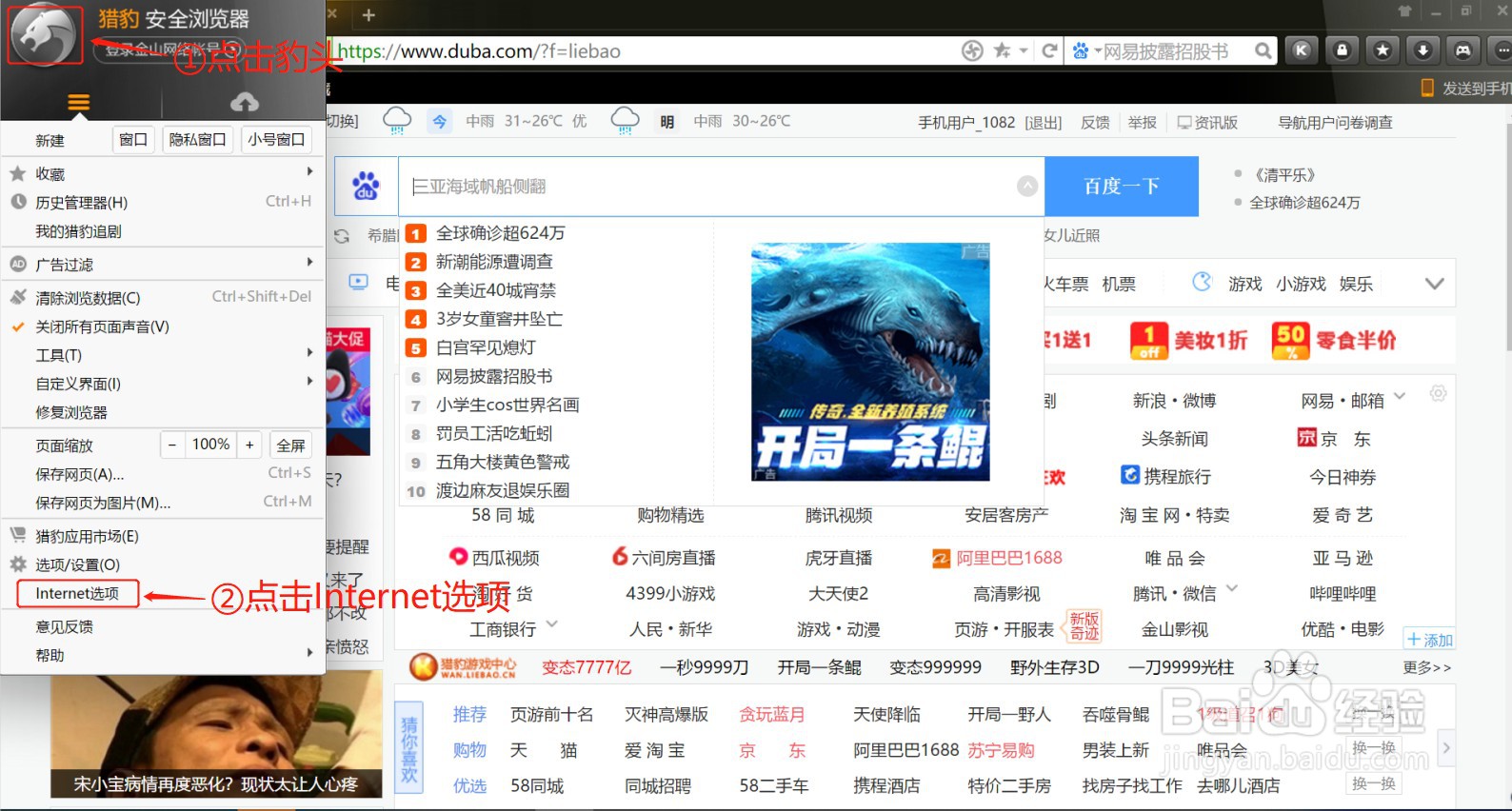Toggle 关闭所有页面声音(V) checked item
This screenshot has height=811, width=1512.
(162, 326)
